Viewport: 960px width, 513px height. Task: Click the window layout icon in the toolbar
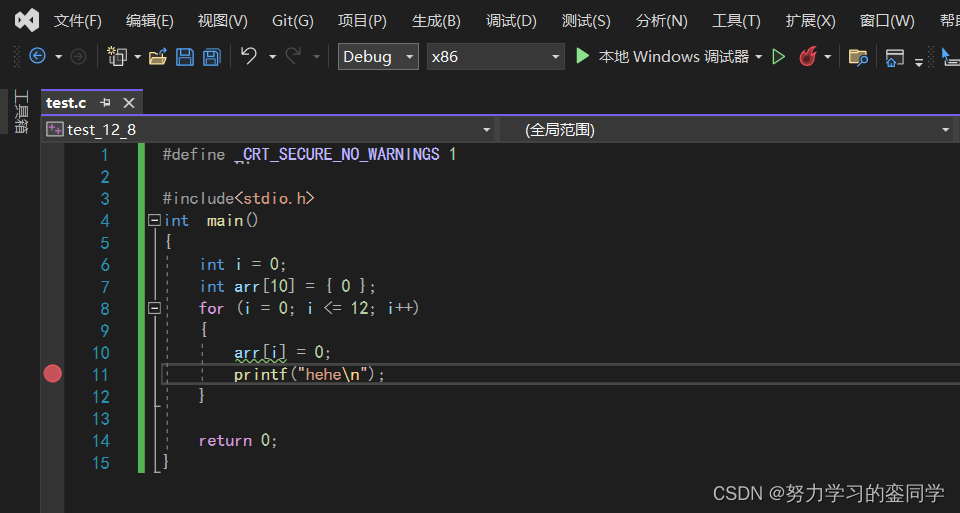894,58
